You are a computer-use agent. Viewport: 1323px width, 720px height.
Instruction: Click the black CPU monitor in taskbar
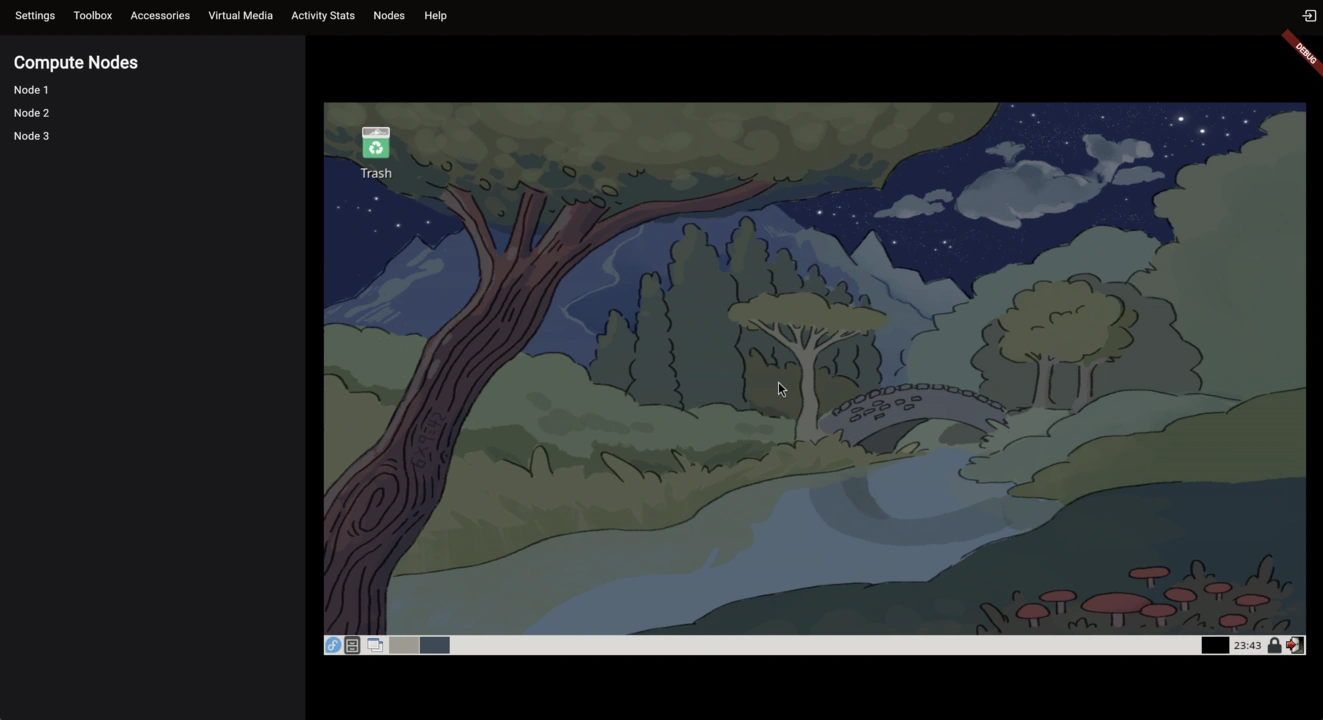click(1214, 645)
